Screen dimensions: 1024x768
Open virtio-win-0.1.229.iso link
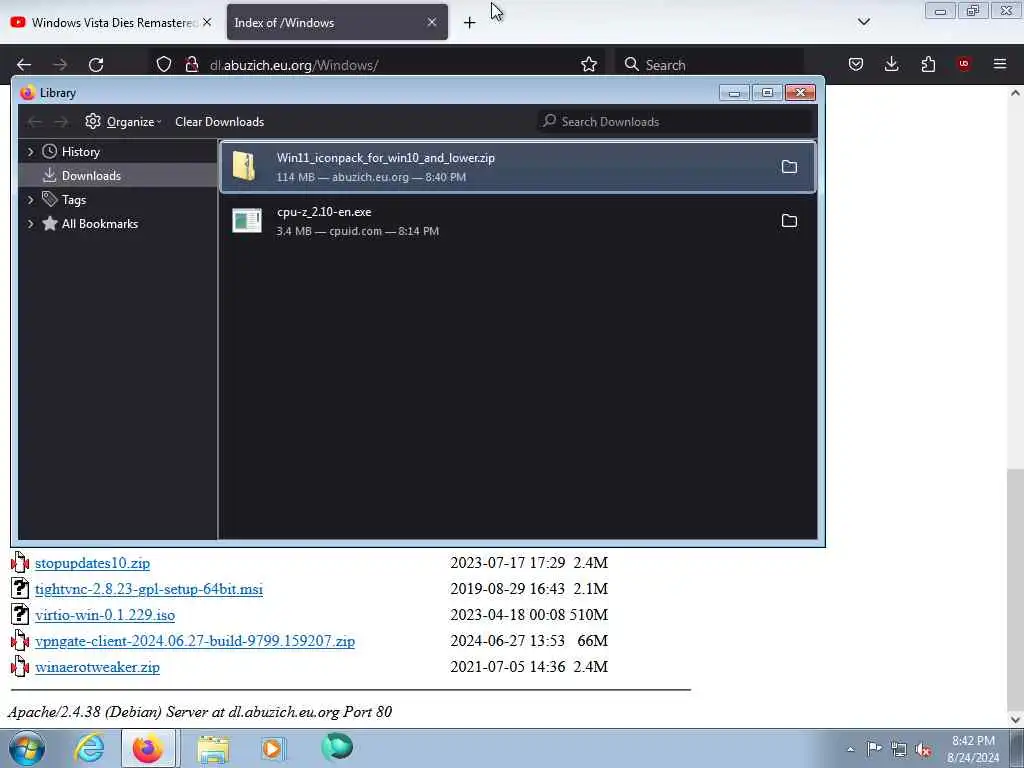pyautogui.click(x=104, y=615)
